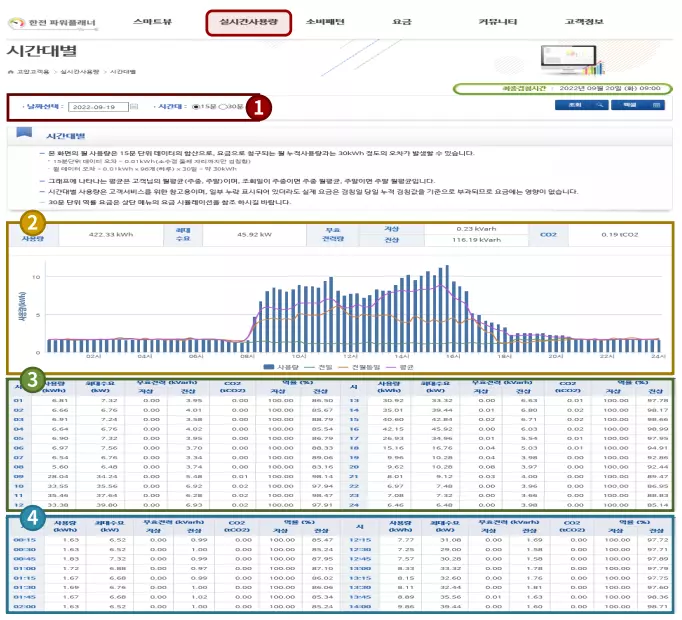This screenshot has height=620, width=682.
Task: Click the last meter reading time 2022년 09월 20일 (화) 09:00
Action: (610, 88)
